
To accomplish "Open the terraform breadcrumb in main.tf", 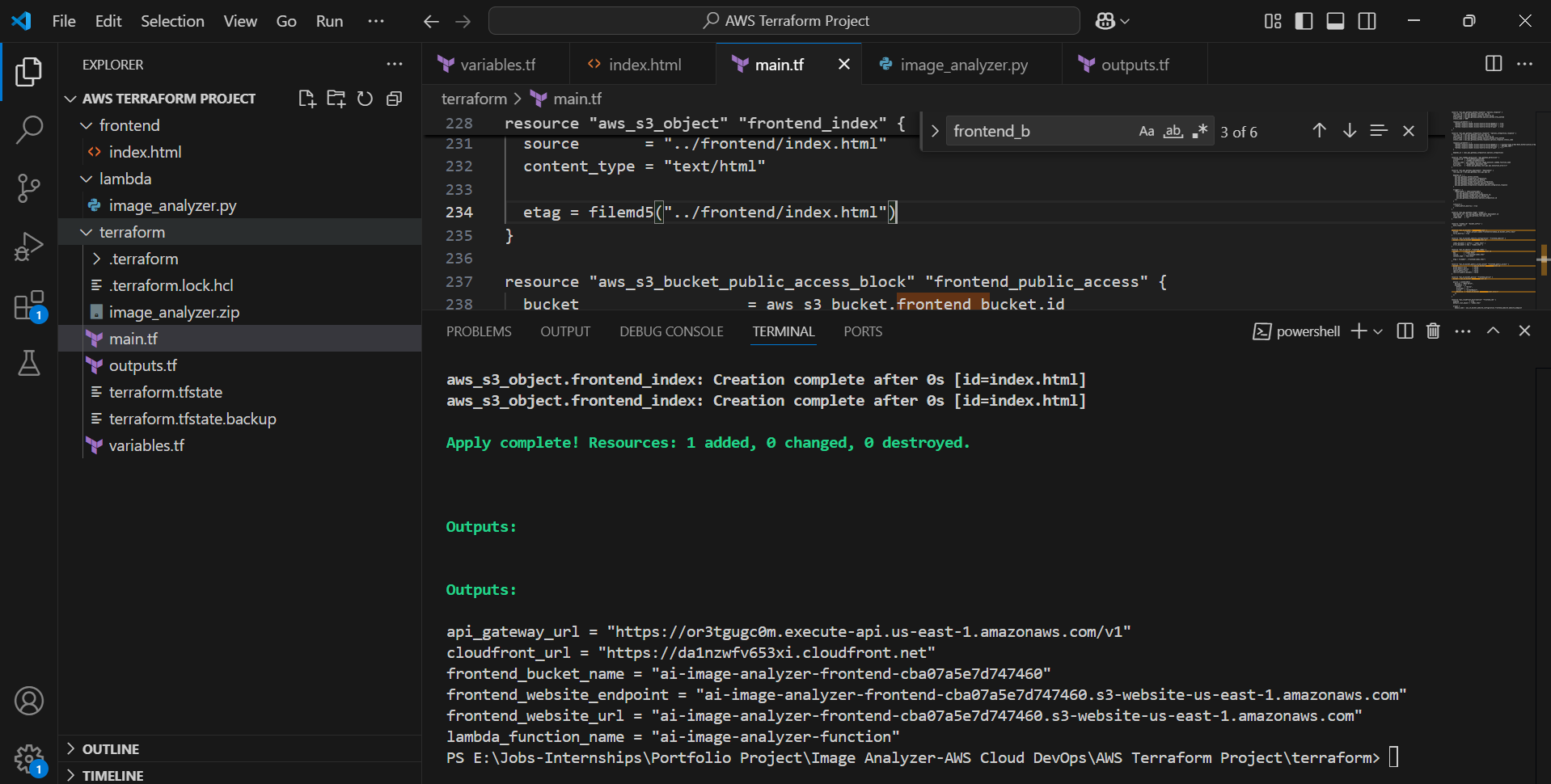I will (x=474, y=98).
